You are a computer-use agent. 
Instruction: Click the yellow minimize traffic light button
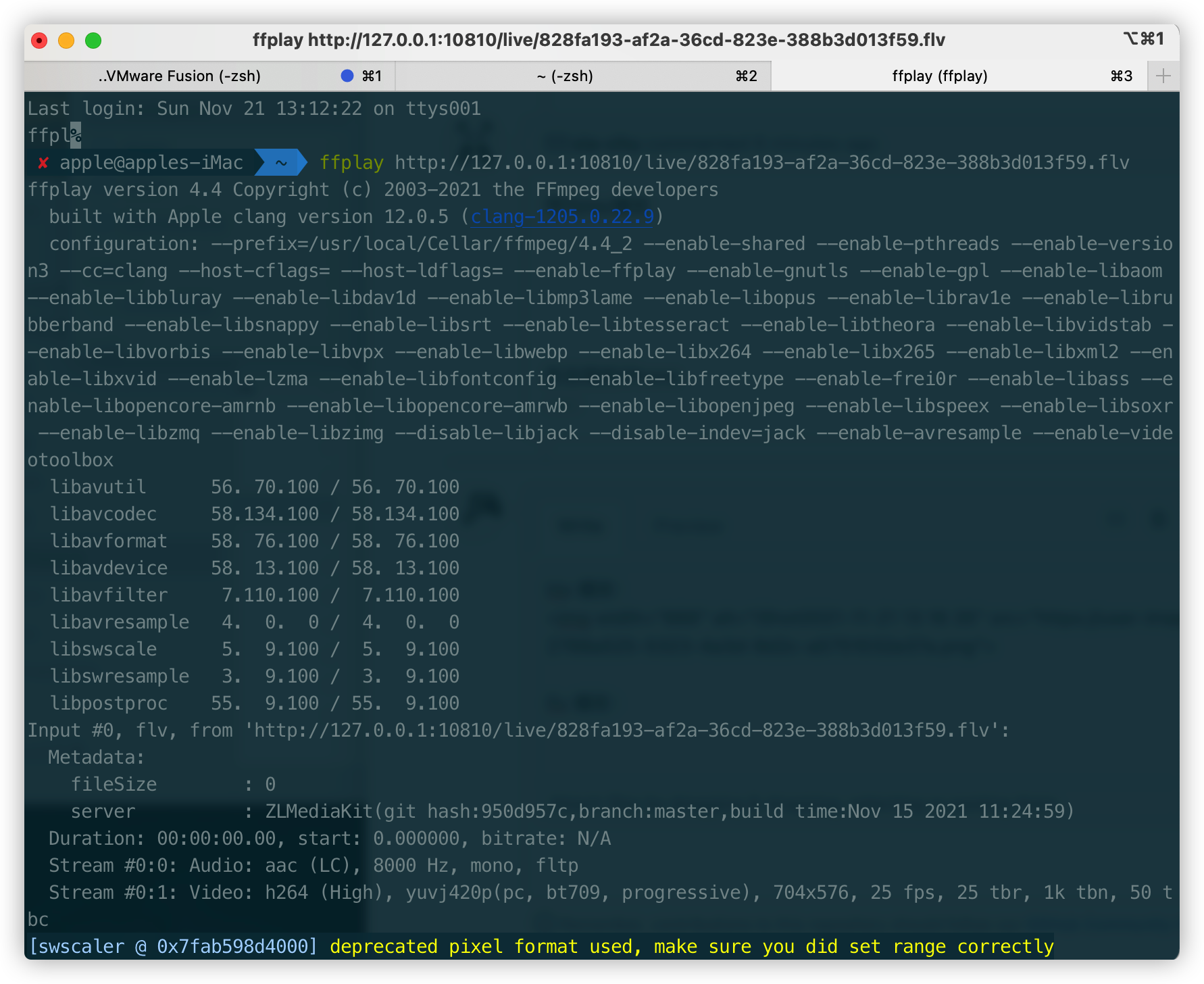click(x=66, y=41)
